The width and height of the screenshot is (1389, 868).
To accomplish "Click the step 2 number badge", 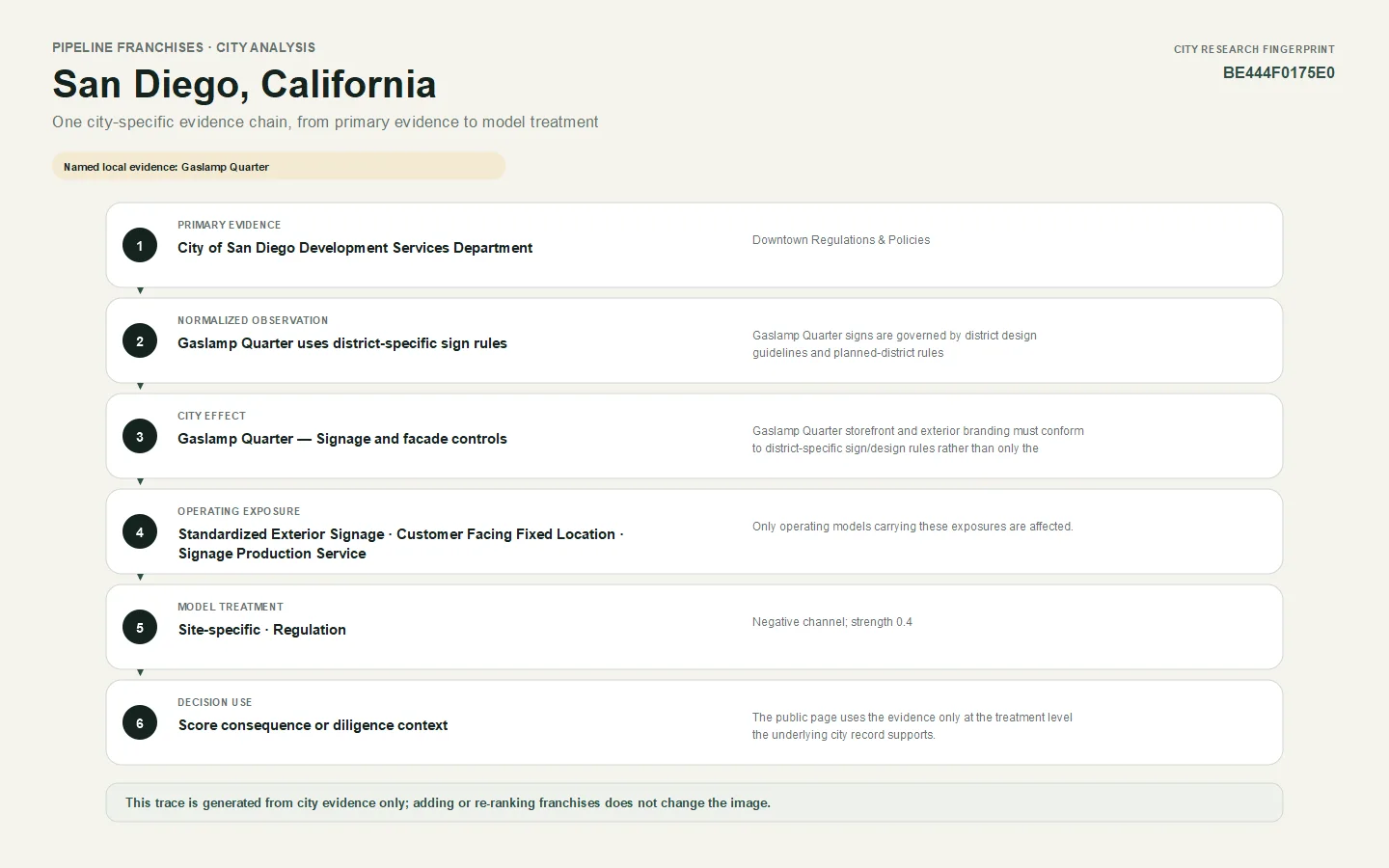I will point(140,340).
